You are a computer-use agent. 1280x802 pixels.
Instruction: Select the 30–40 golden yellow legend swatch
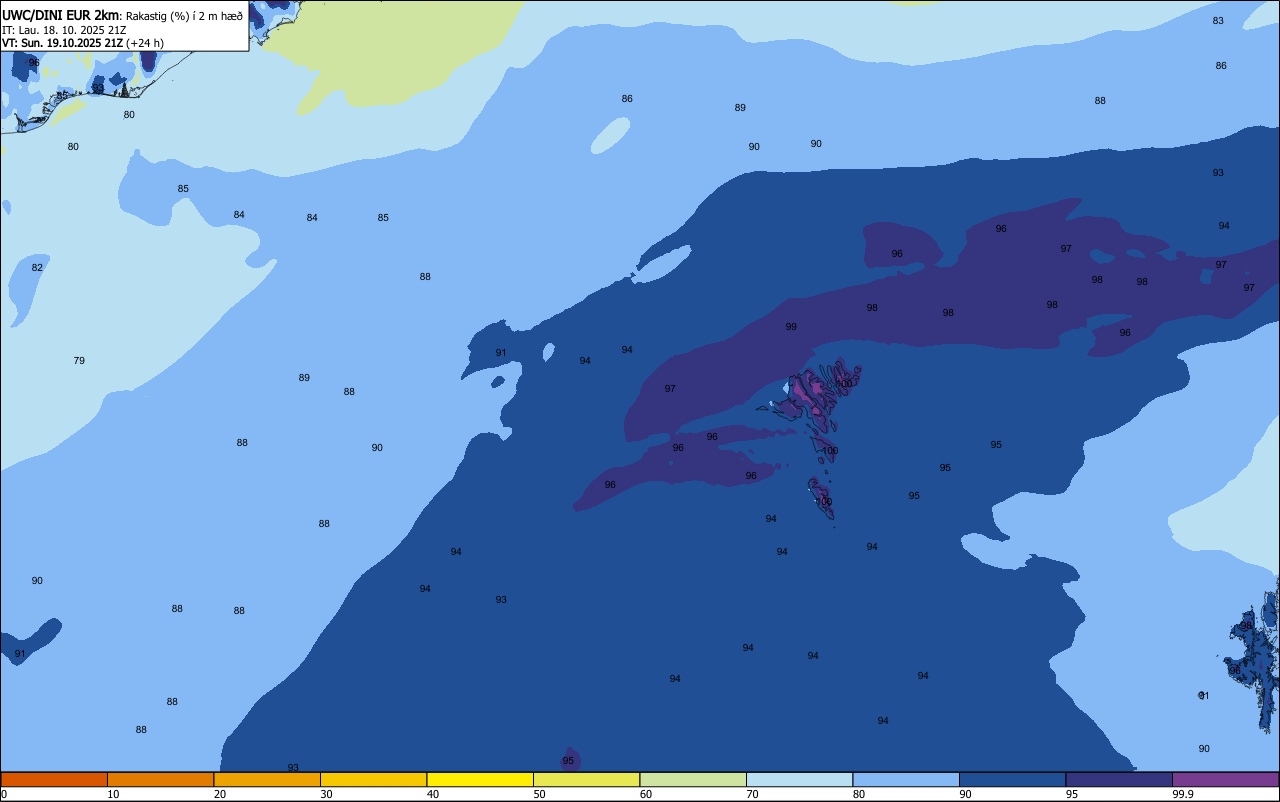[373, 779]
